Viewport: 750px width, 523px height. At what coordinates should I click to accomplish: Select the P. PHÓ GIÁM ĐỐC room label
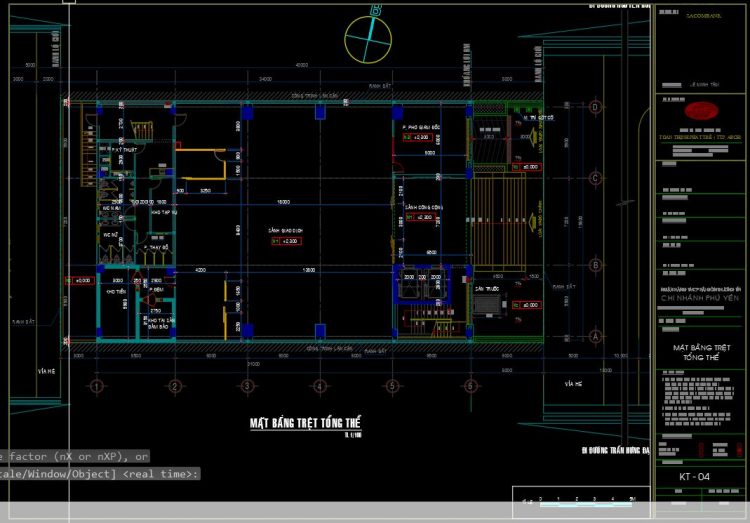pyautogui.click(x=423, y=129)
